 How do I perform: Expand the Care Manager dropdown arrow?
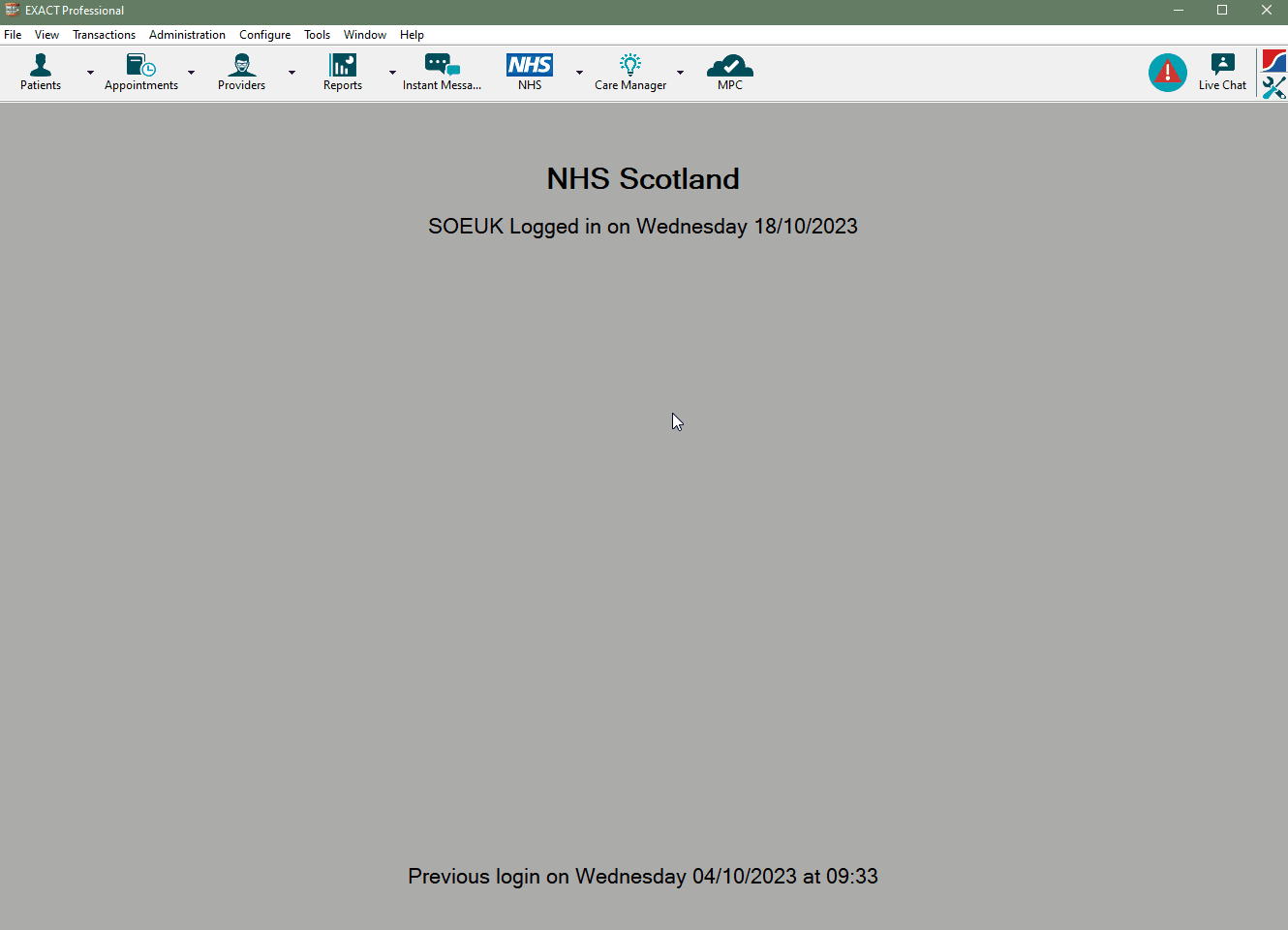(x=680, y=73)
